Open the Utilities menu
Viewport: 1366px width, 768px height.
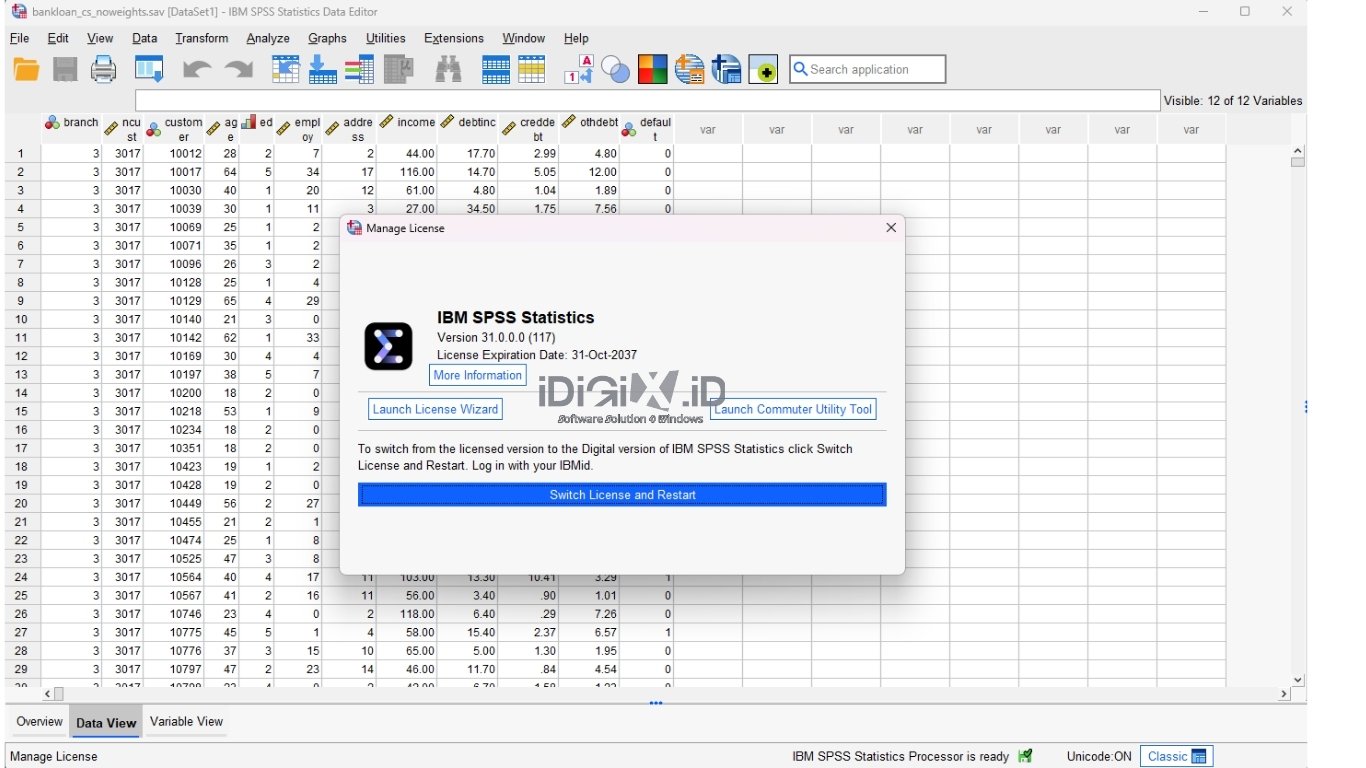point(386,38)
